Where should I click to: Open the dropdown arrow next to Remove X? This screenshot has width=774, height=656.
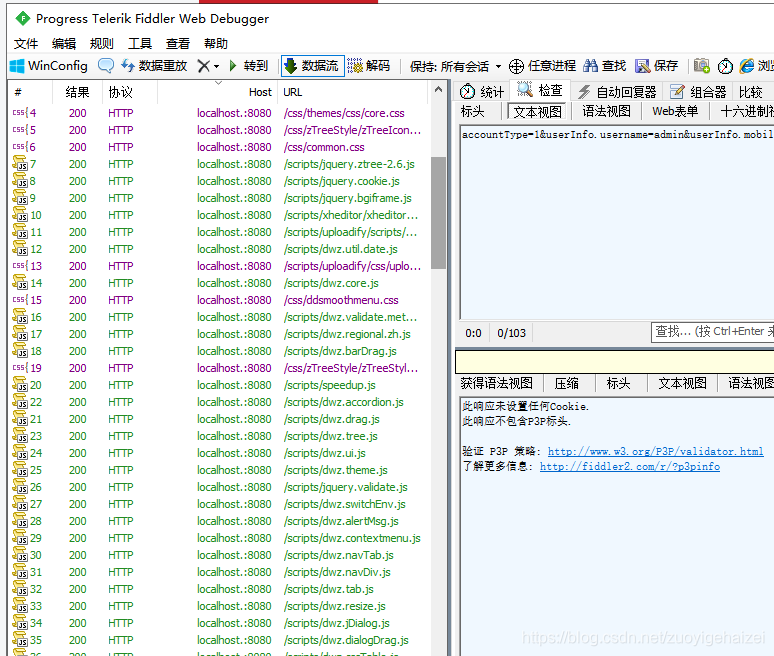(216, 66)
